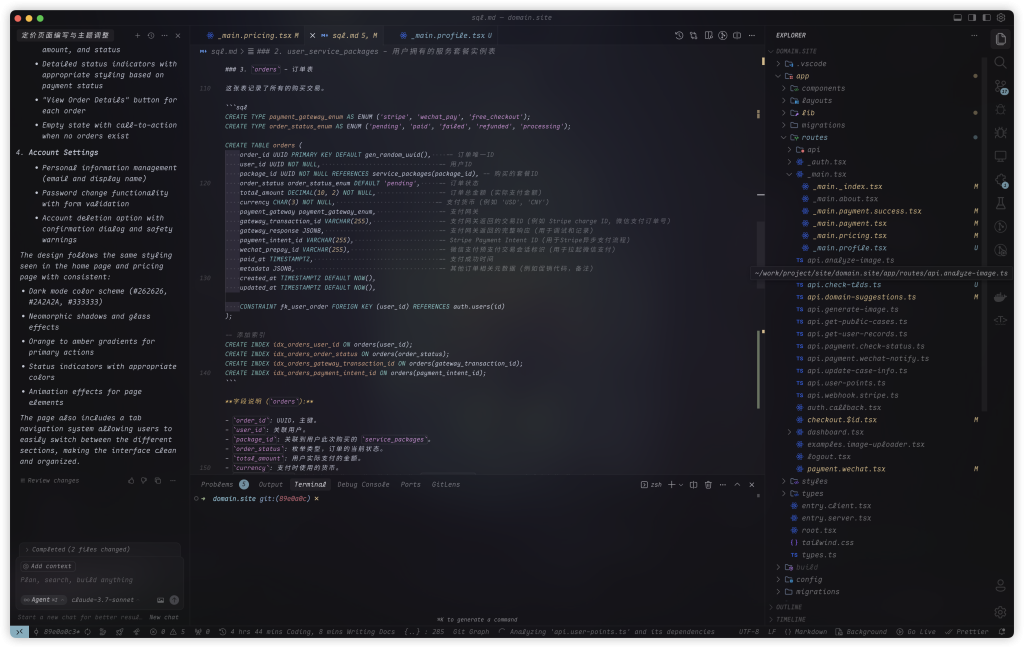Click the send arrow in the chat input
The width and height of the screenshot is (1024, 648).
tap(174, 600)
